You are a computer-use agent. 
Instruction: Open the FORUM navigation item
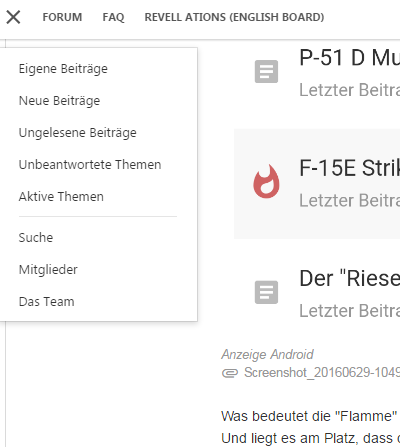coord(62,17)
